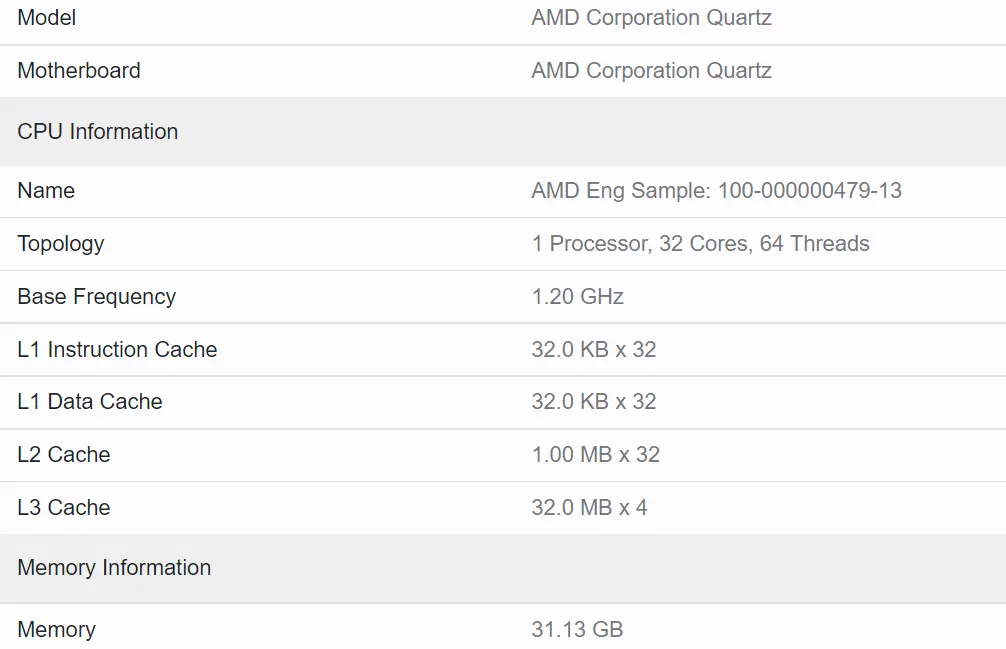1006x649 pixels.
Task: Select the 1.00 MB x 32 value
Action: [595, 455]
